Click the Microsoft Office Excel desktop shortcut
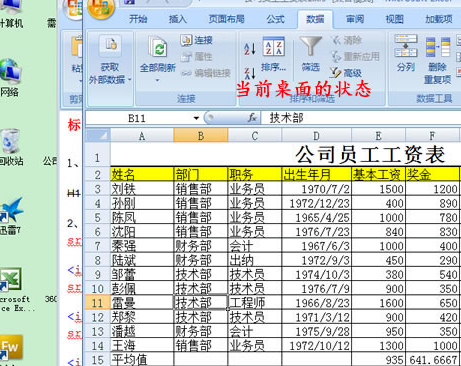Image resolution: width=461 pixels, height=366 pixels. pos(11,279)
